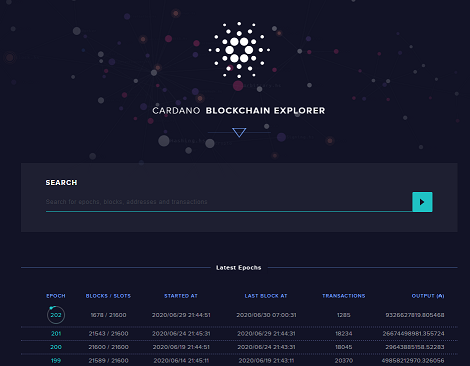Select last block time 2020/06/19 21:43:11
Screen dimensions: 470x366
266,361
